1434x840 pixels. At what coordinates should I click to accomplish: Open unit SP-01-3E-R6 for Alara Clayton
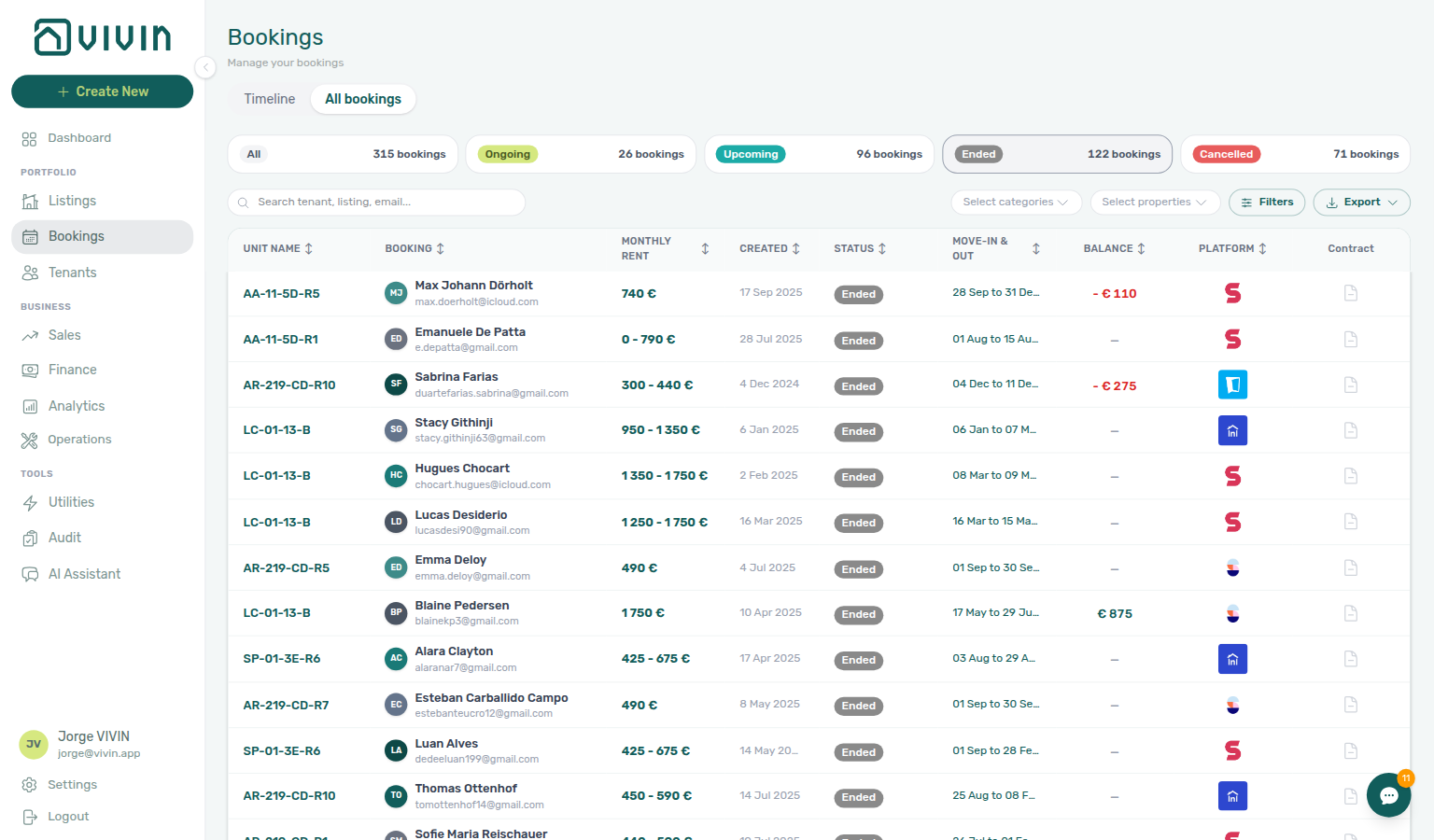282,659
